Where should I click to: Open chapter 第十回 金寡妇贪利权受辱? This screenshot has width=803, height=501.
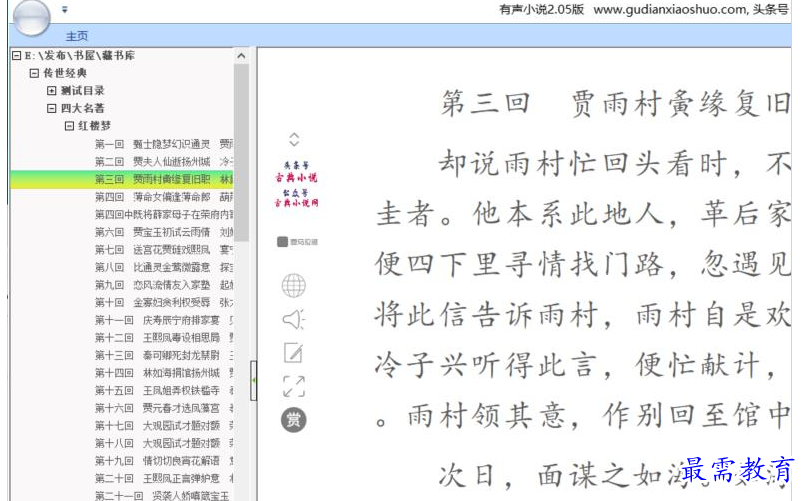pyautogui.click(x=164, y=302)
